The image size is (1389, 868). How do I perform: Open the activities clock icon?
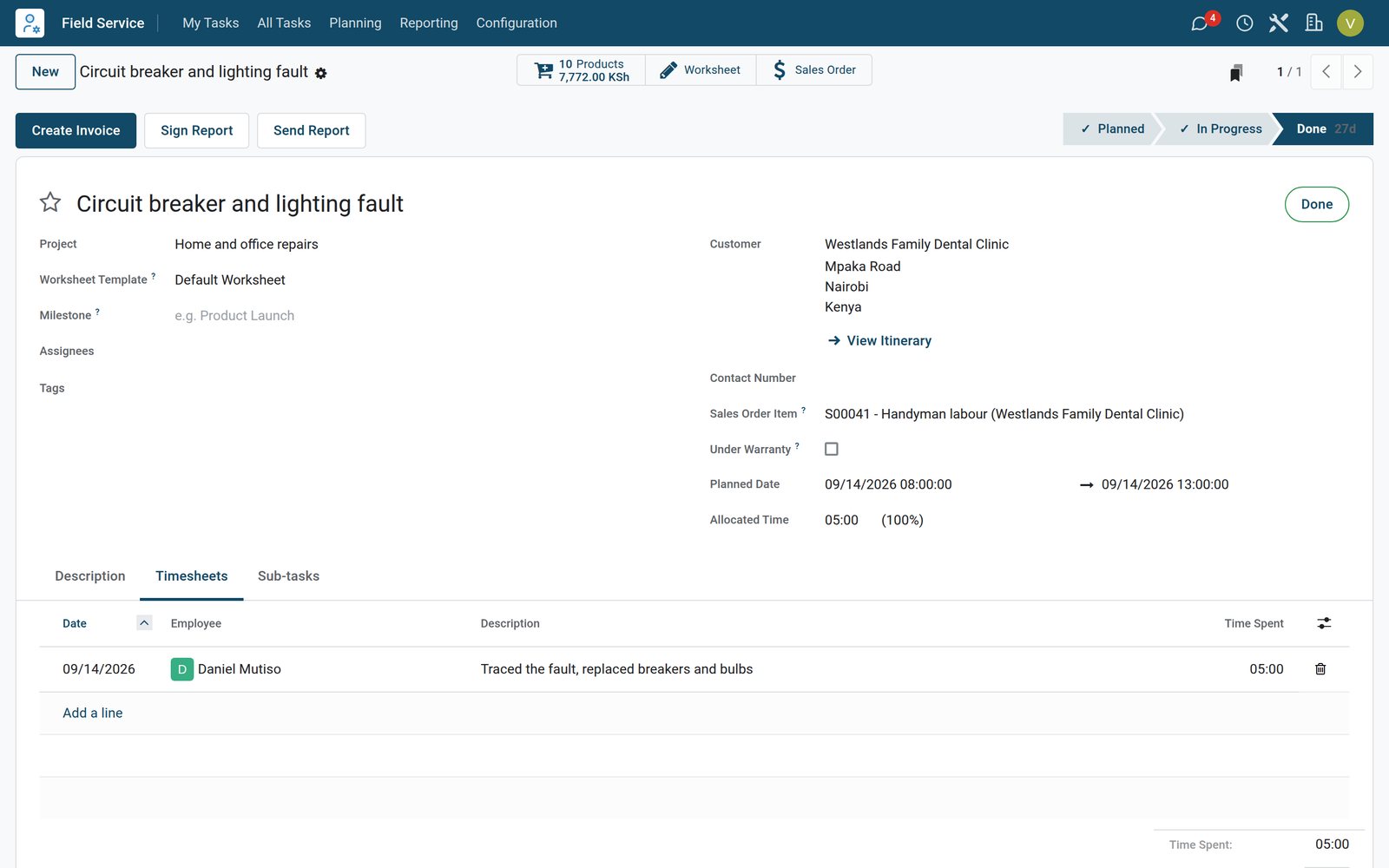pyautogui.click(x=1244, y=23)
